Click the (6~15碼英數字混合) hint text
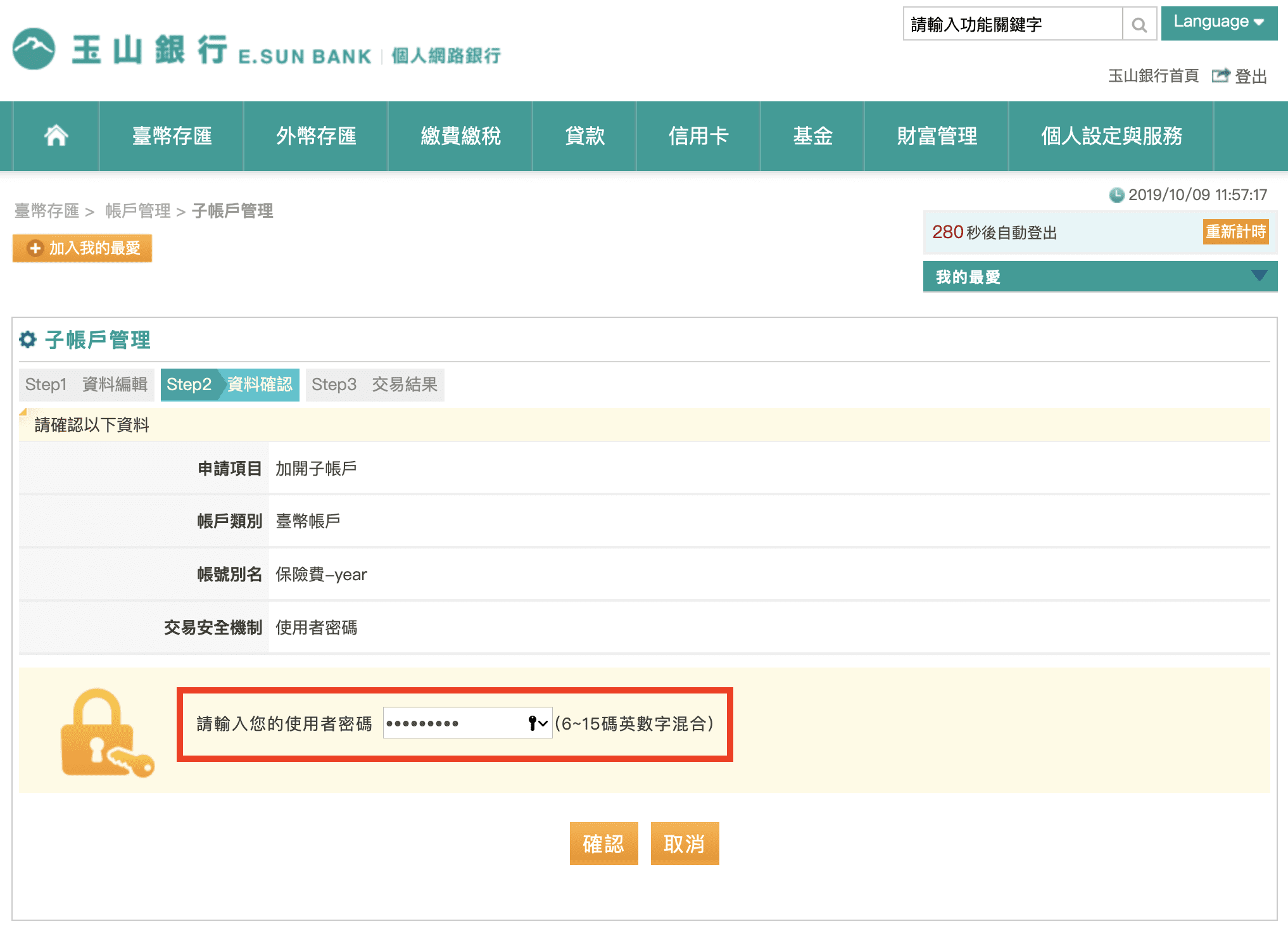The width and height of the screenshot is (1288, 931). [634, 723]
